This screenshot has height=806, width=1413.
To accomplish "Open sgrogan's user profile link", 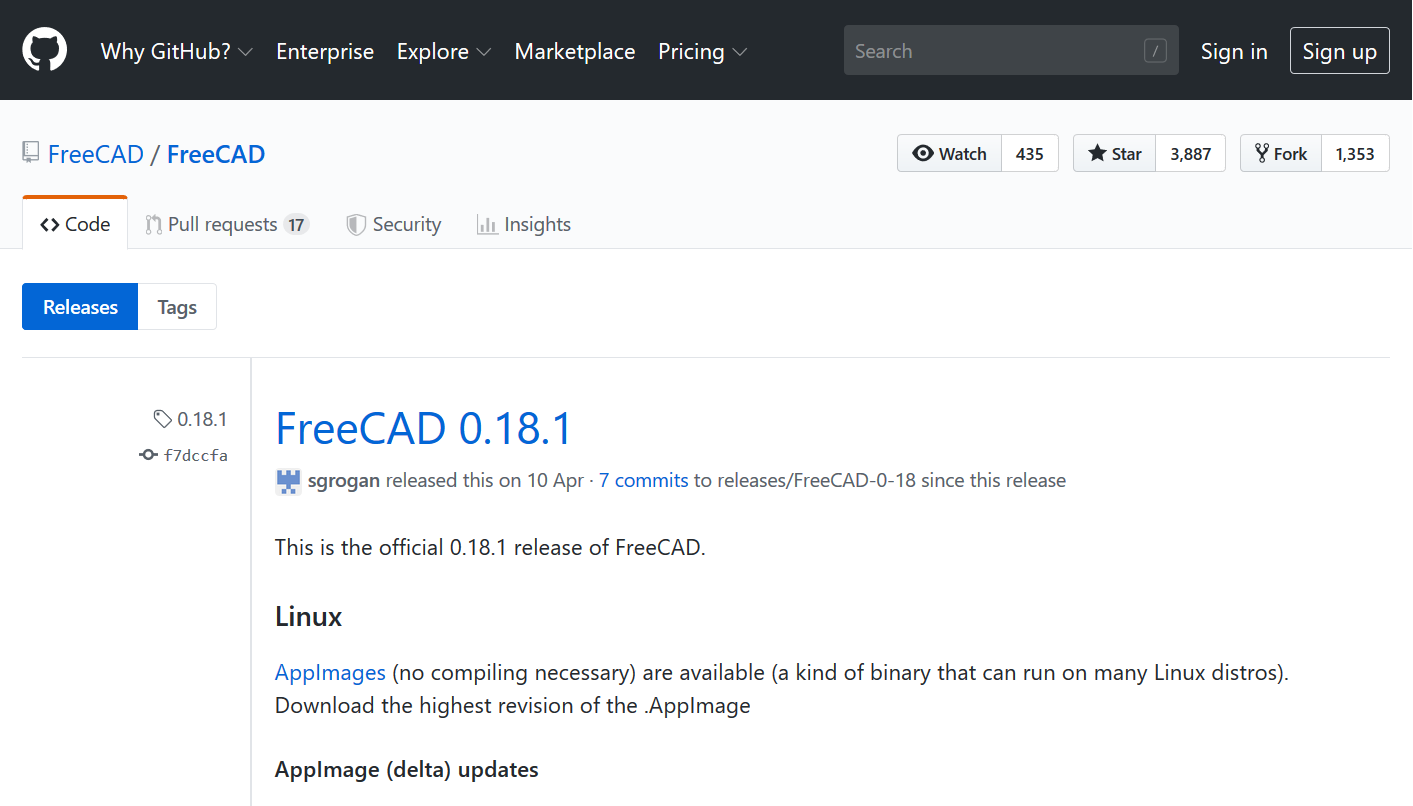I will tap(344, 480).
